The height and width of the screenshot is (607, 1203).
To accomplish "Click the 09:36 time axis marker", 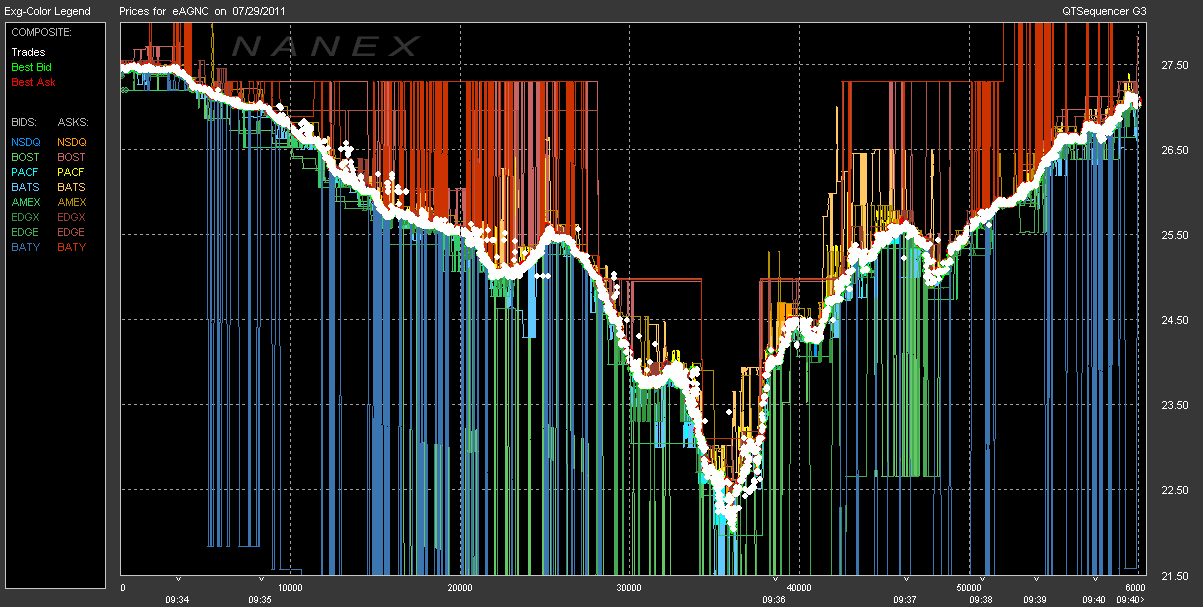I will (x=774, y=600).
